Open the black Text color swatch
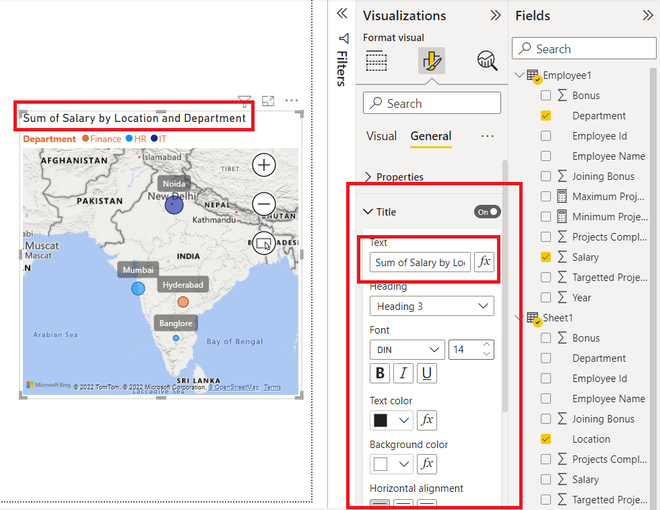 coord(391,420)
